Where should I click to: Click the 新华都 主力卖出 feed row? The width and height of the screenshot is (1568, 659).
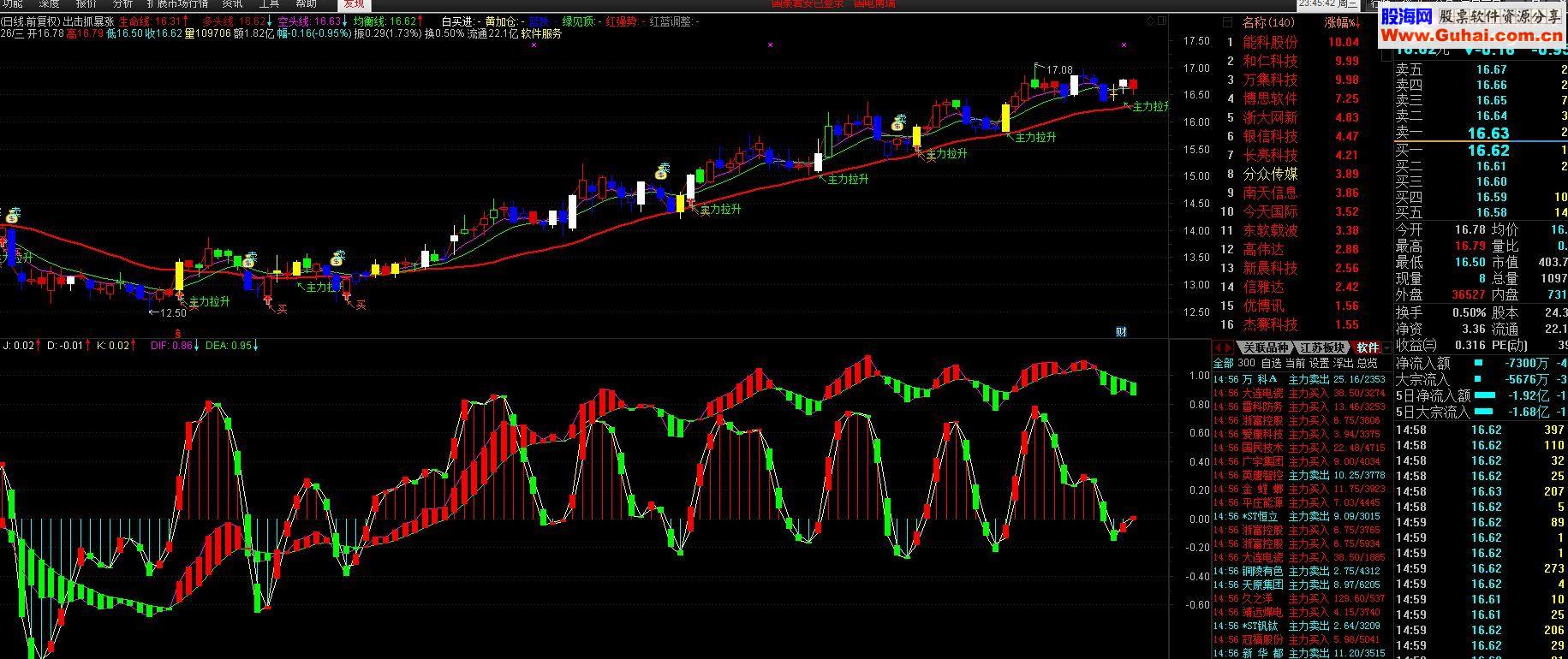pyautogui.click(x=1299, y=653)
